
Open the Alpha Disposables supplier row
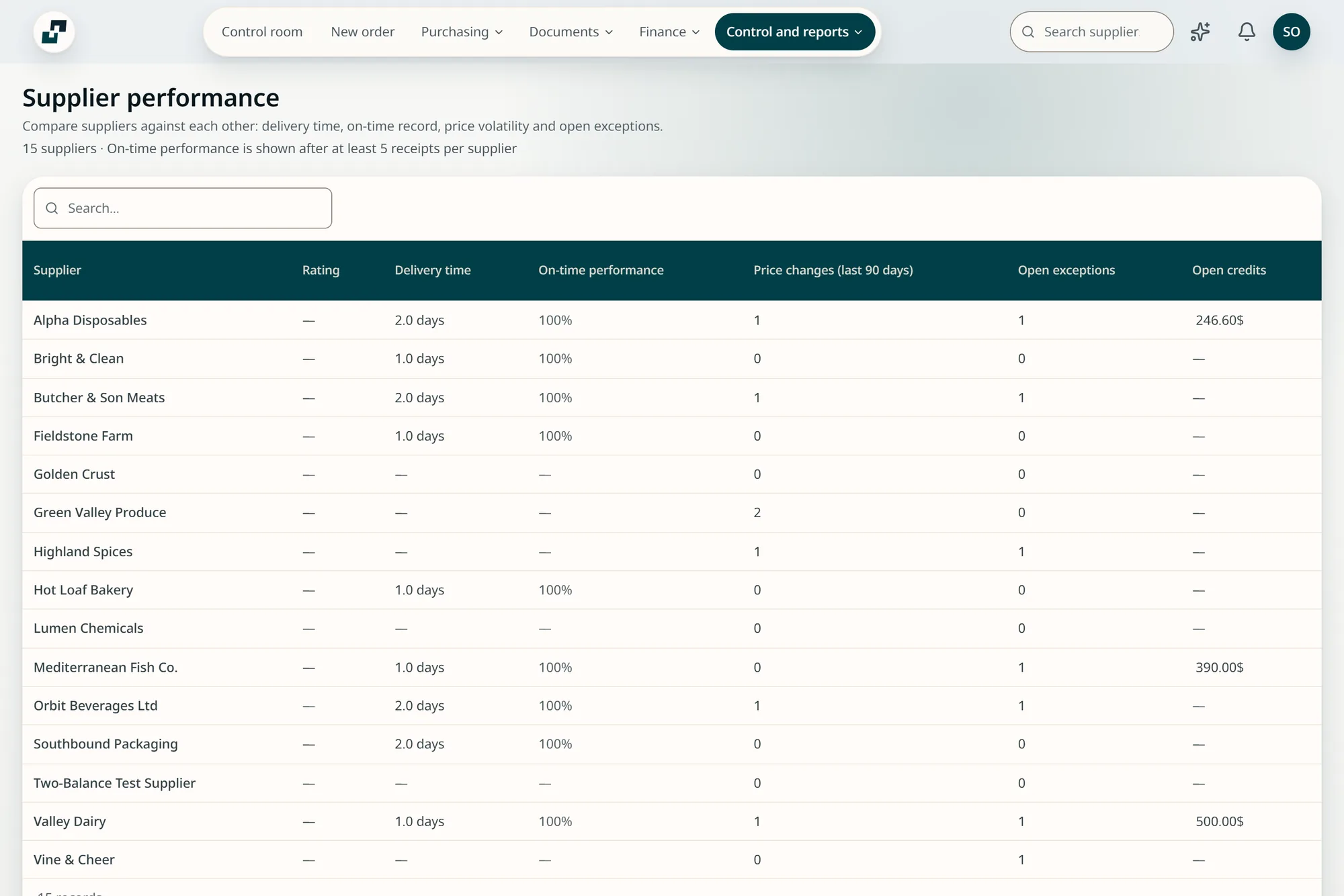[672, 320]
